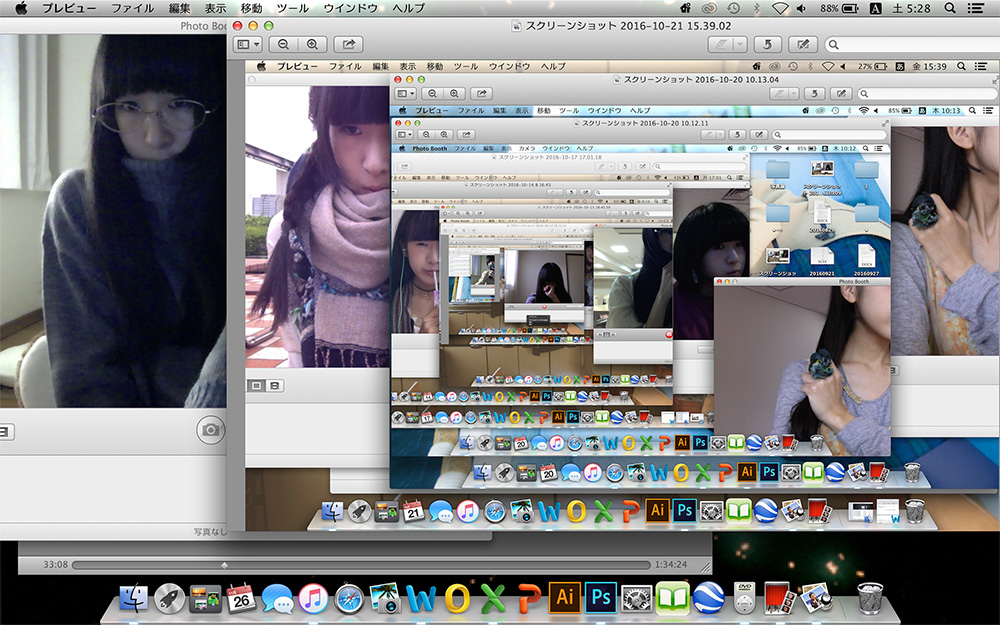Open volume control in top menu bar
1000x625 pixels.
pyautogui.click(x=802, y=8)
